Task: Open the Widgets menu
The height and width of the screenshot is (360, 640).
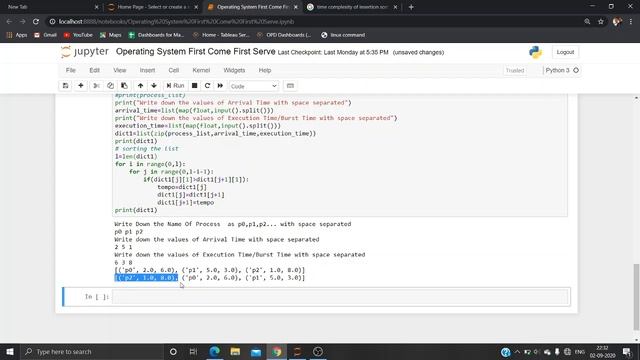Action: pos(234,70)
